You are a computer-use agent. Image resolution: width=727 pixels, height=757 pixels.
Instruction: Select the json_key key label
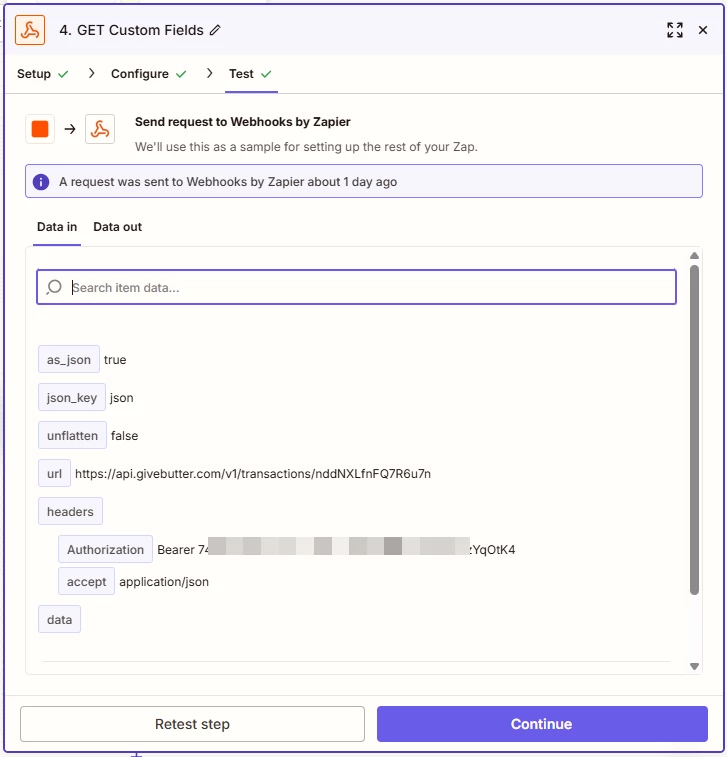pyautogui.click(x=71, y=397)
